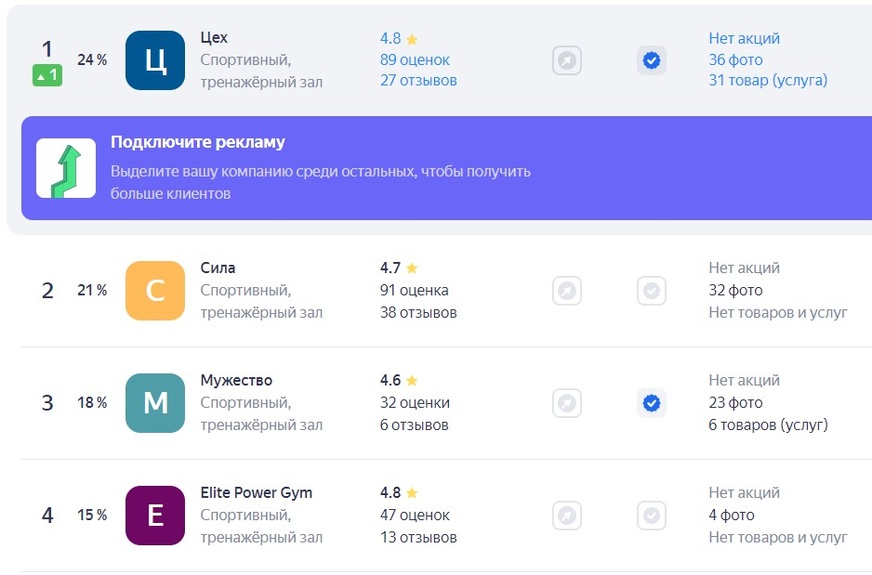
Task: Click the green growth arrow ad icon
Action: tap(66, 168)
